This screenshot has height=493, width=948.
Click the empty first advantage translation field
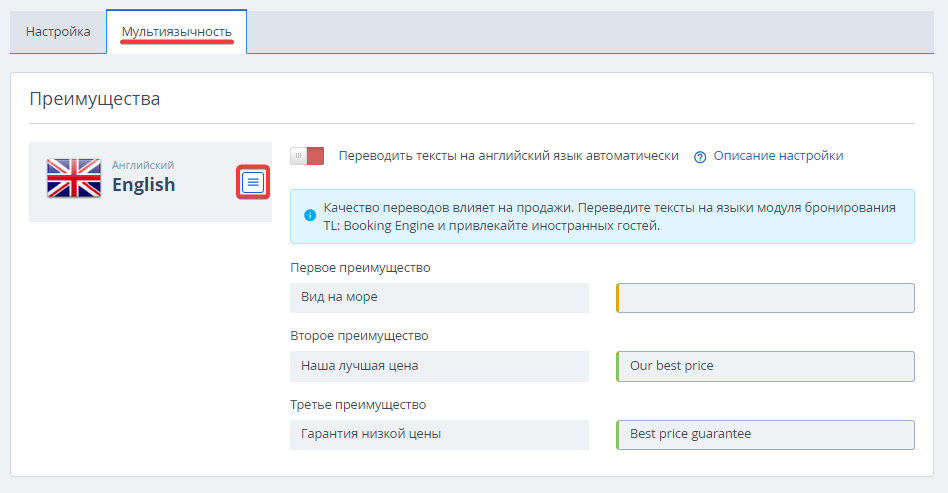click(x=765, y=298)
